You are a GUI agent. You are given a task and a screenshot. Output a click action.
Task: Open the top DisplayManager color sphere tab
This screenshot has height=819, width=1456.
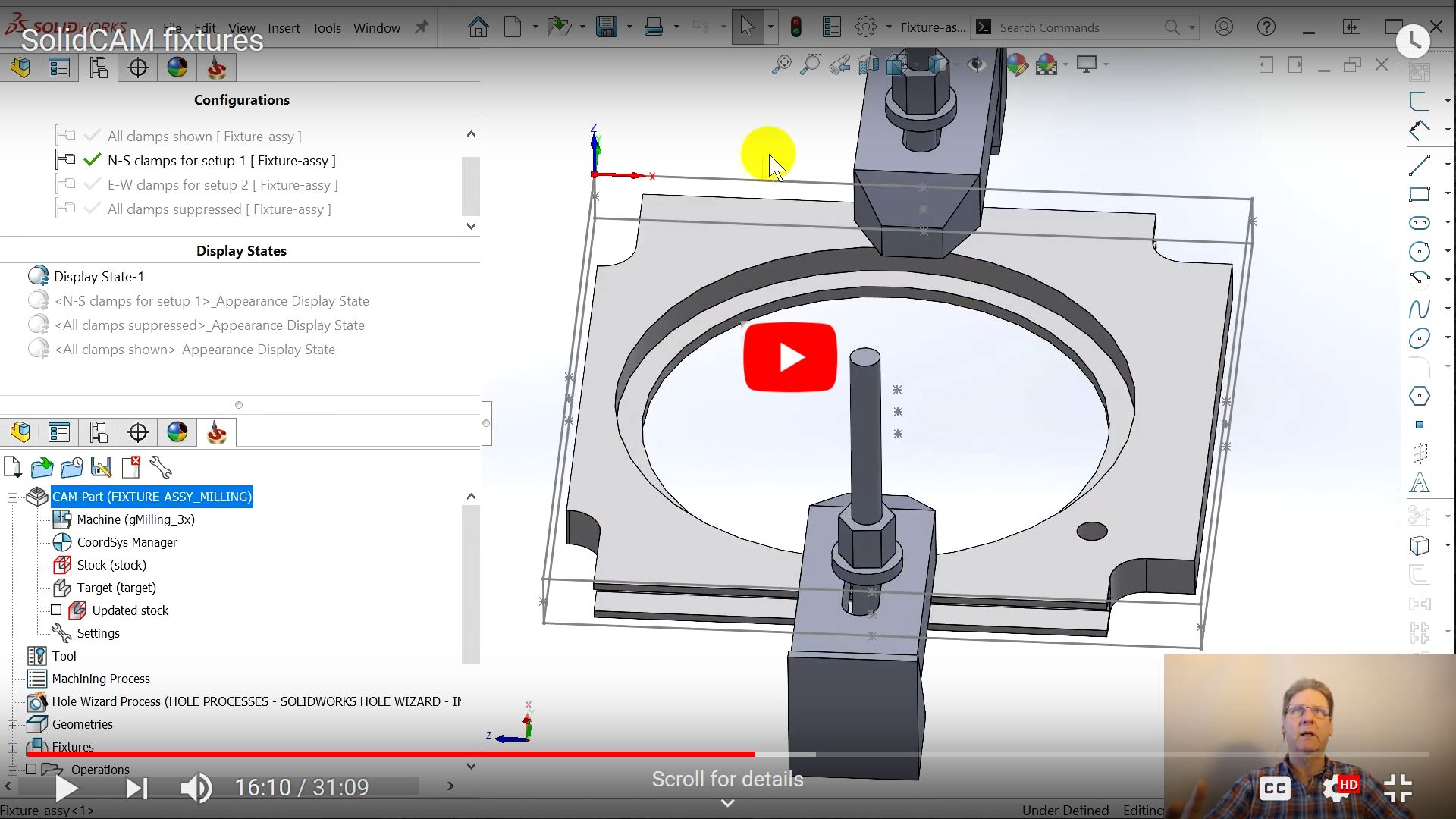[177, 67]
